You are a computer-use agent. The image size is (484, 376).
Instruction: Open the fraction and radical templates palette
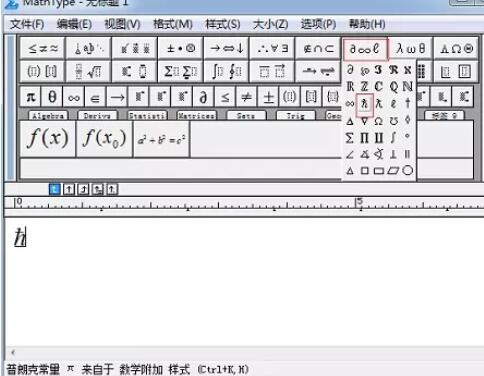[x=89, y=71]
